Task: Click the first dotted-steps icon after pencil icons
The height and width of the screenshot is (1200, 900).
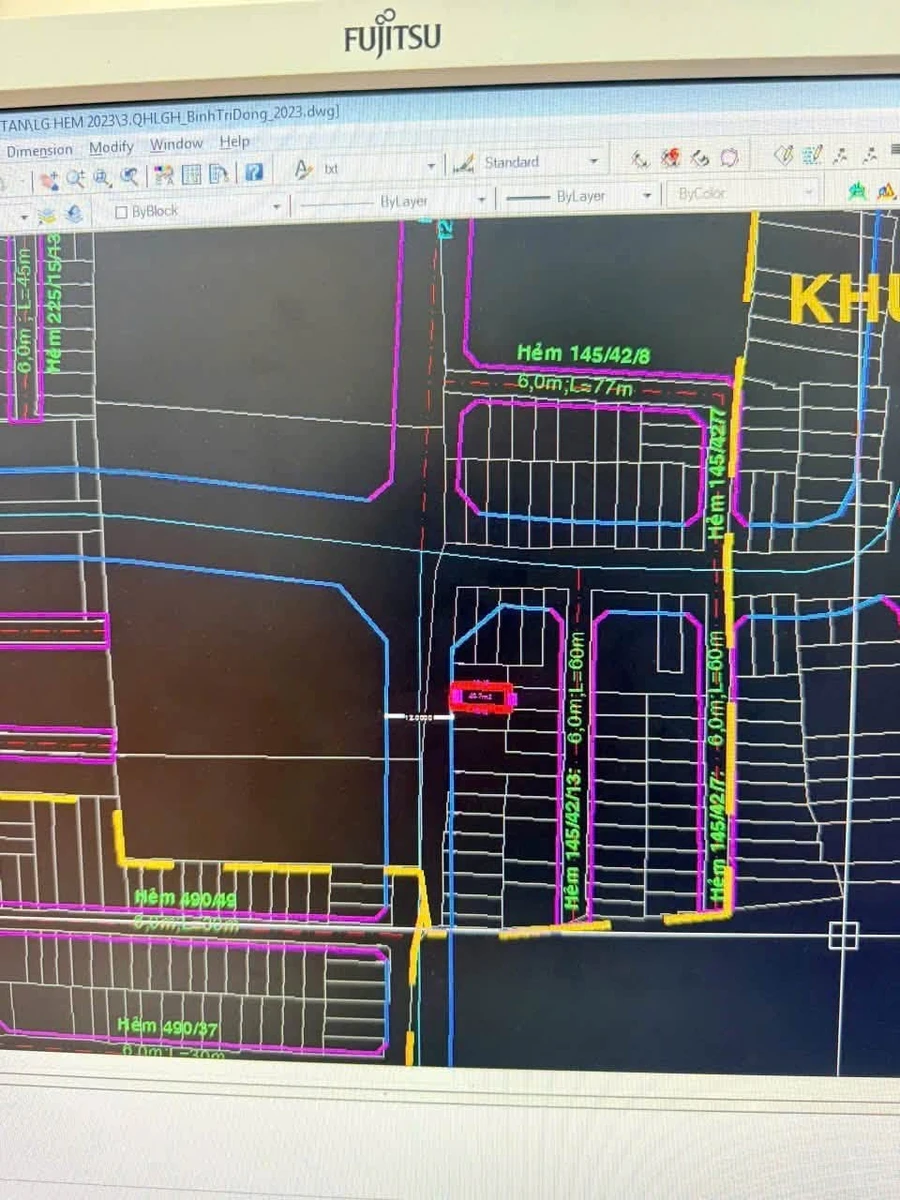Action: 840,155
